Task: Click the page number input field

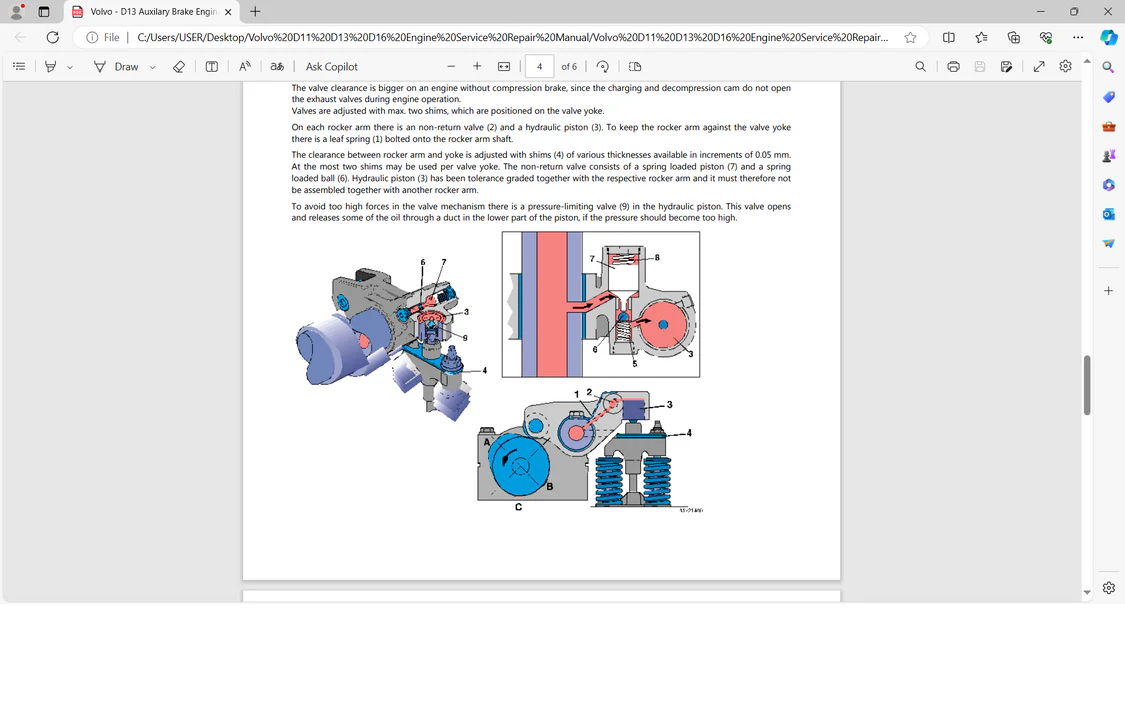Action: click(x=539, y=66)
